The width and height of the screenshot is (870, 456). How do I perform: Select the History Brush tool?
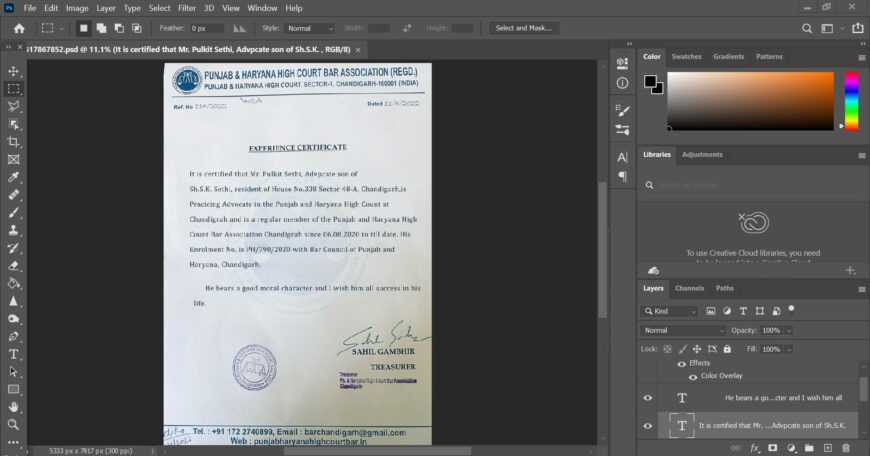click(x=13, y=248)
